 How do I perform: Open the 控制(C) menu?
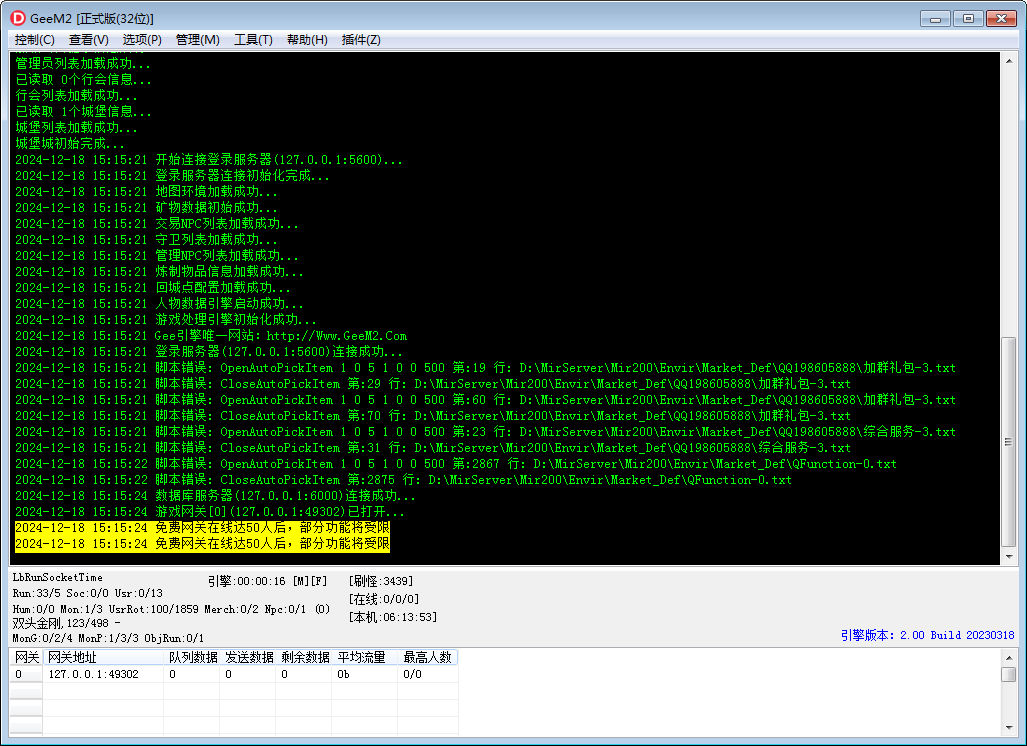pyautogui.click(x=35, y=40)
